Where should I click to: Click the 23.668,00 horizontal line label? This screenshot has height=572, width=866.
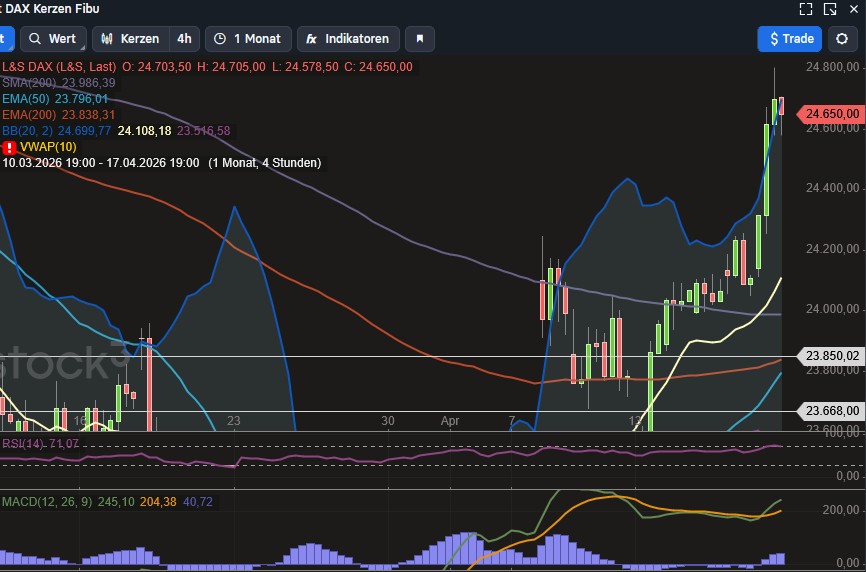click(x=832, y=411)
